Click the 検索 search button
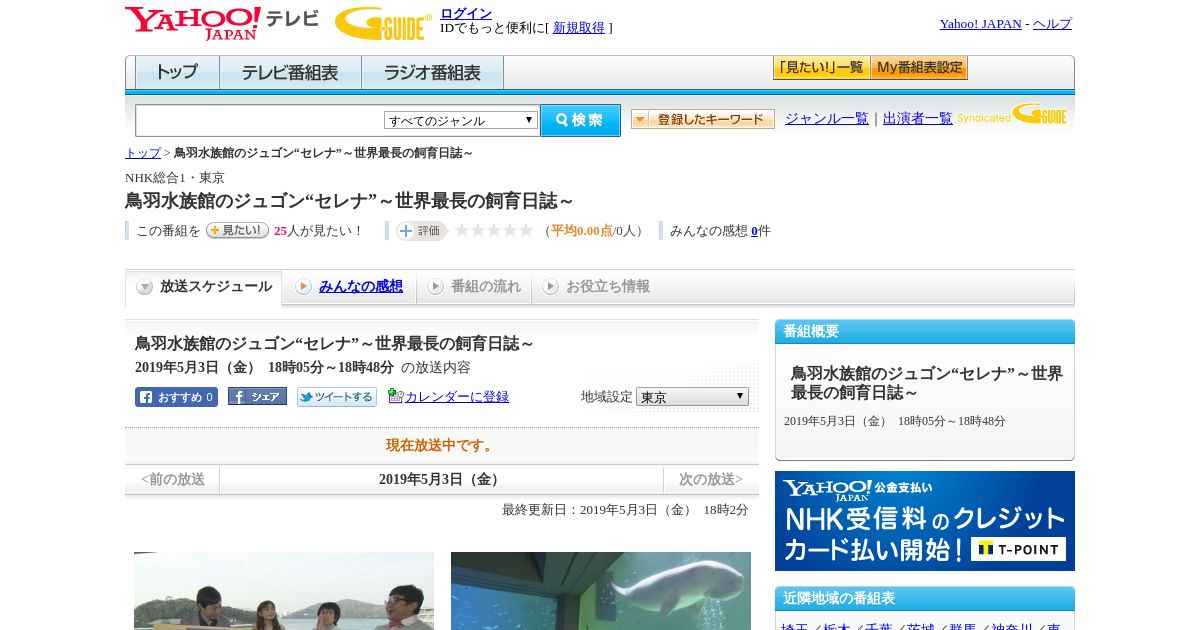This screenshot has height=630, width=1200. click(580, 120)
